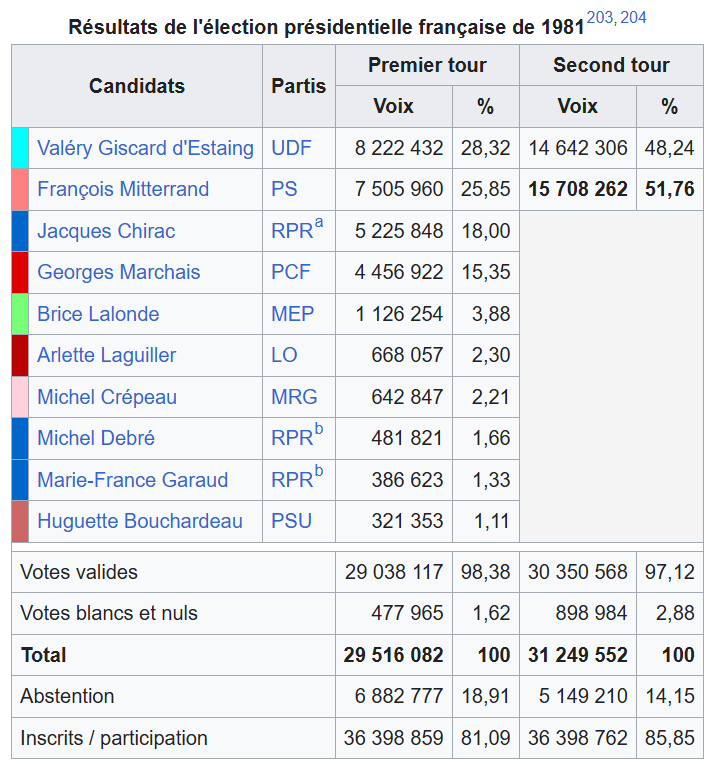Click the light pink swatch beside Michel Crépeau
The width and height of the screenshot is (712, 764).
pos(20,397)
